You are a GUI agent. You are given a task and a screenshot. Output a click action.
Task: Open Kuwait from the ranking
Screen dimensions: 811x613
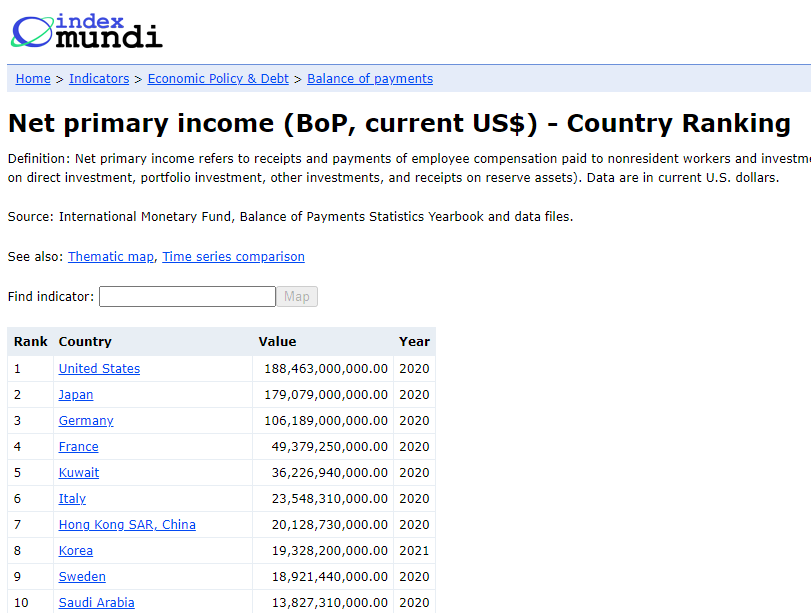pos(79,473)
